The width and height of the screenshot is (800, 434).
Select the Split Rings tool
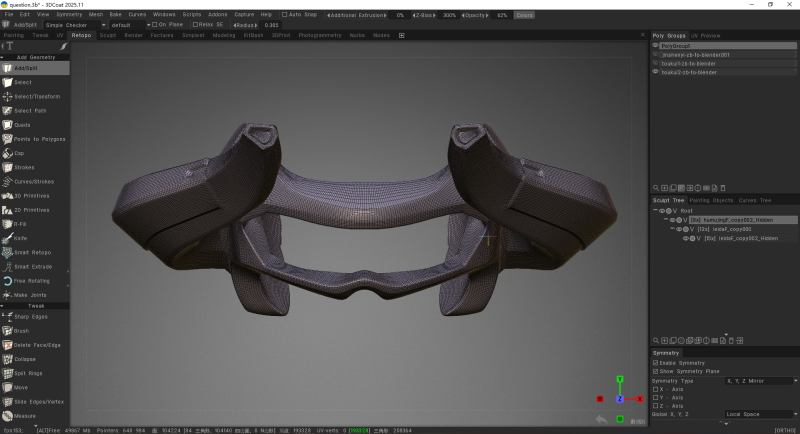click(x=28, y=372)
